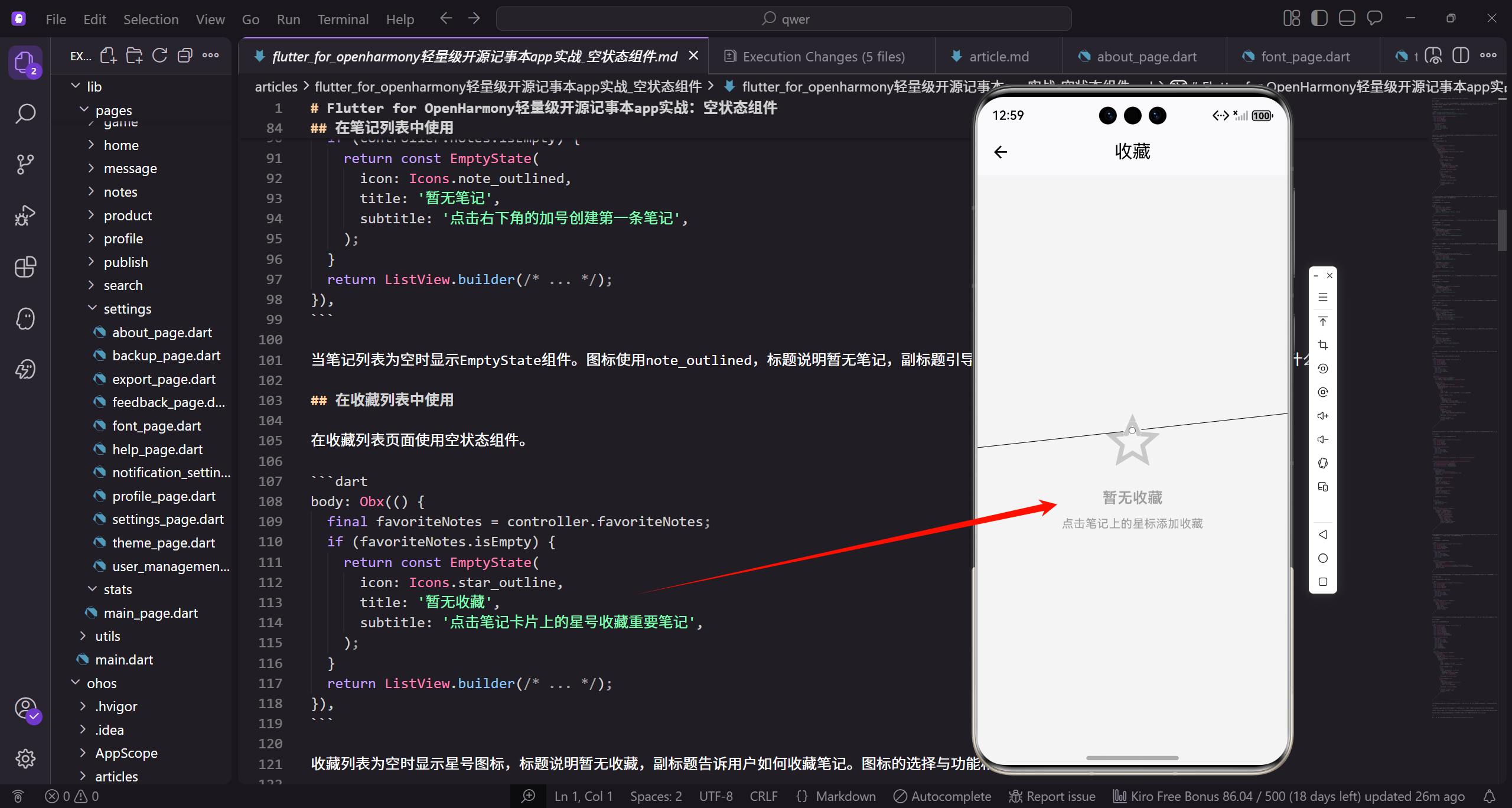The width and height of the screenshot is (1512, 808).
Task: Open the Extensions view
Action: (x=25, y=267)
